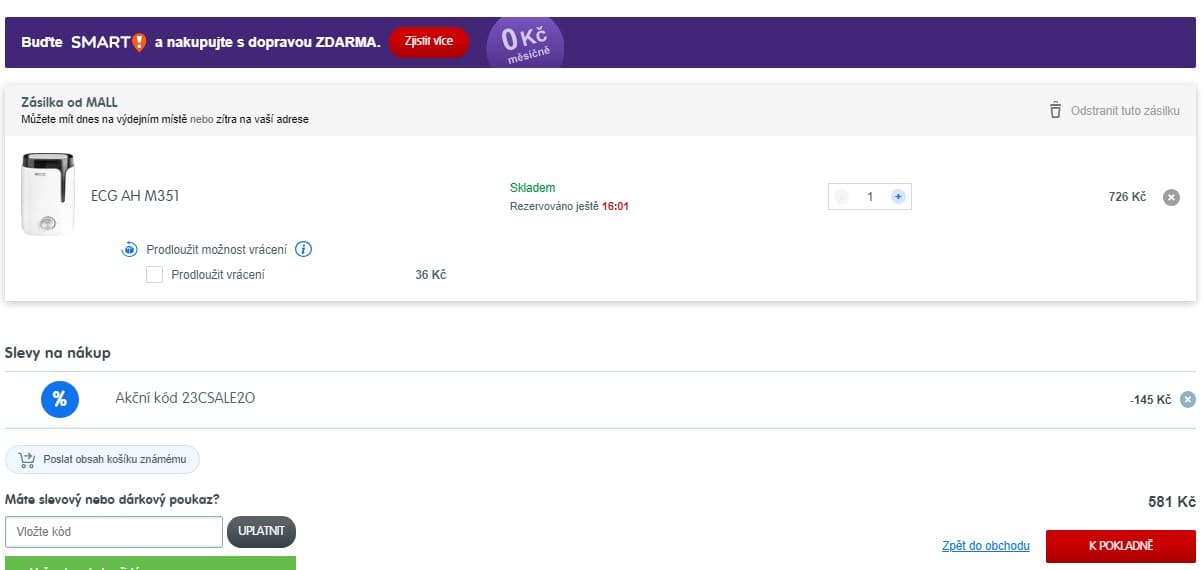The image size is (1202, 570).
Task: Open the info icon beside Prodloužit možnost vrácení
Action: click(x=304, y=250)
